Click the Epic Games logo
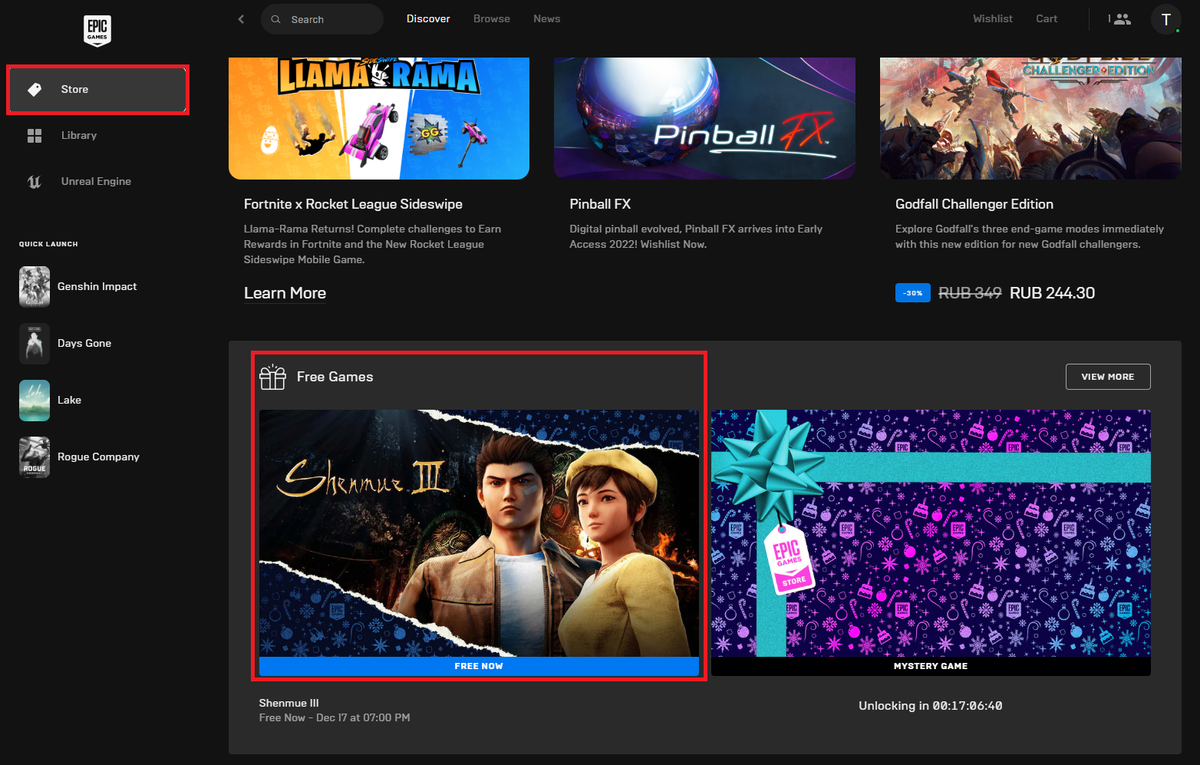 [x=97, y=30]
